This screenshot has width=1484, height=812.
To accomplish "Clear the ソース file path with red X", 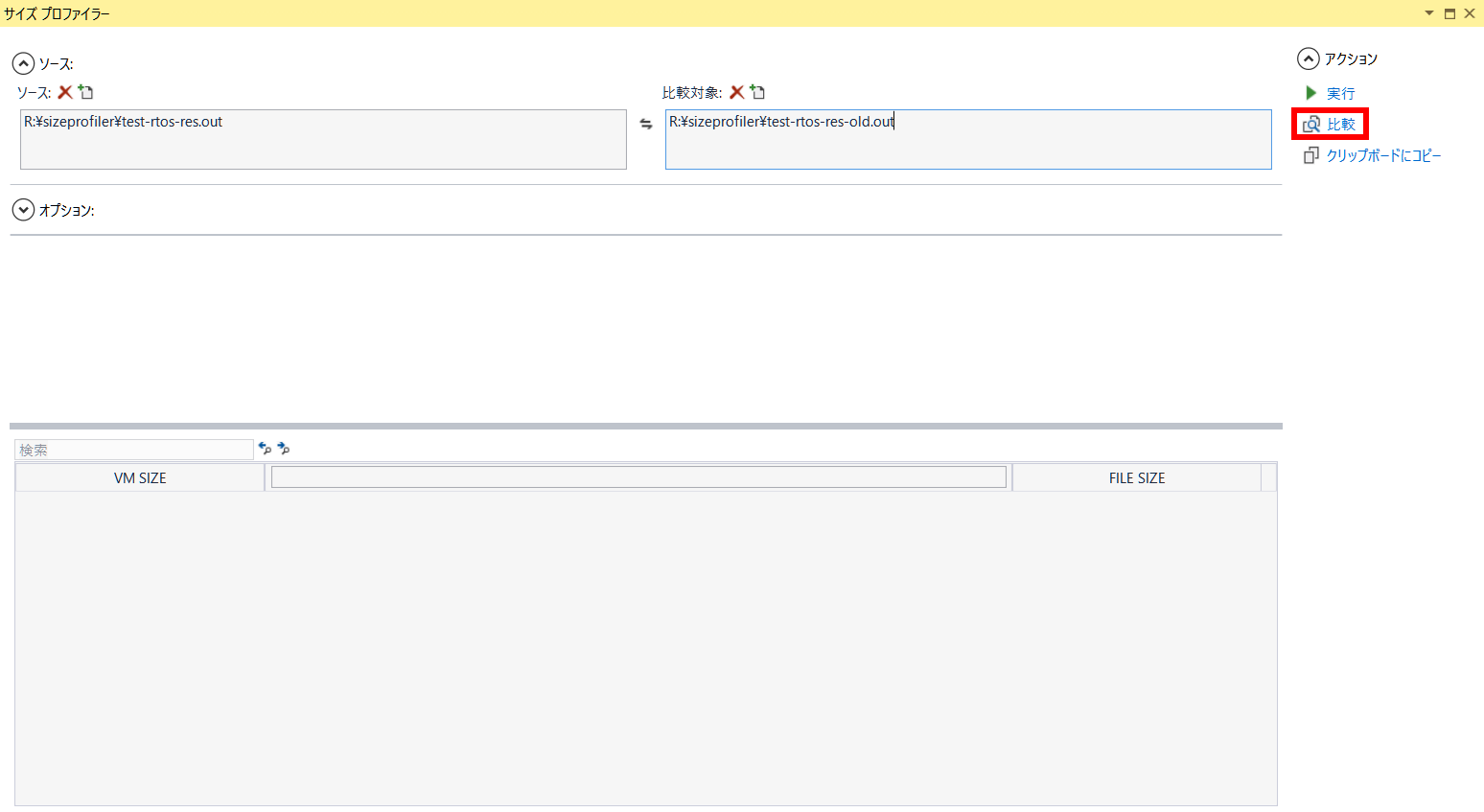I will point(65,92).
